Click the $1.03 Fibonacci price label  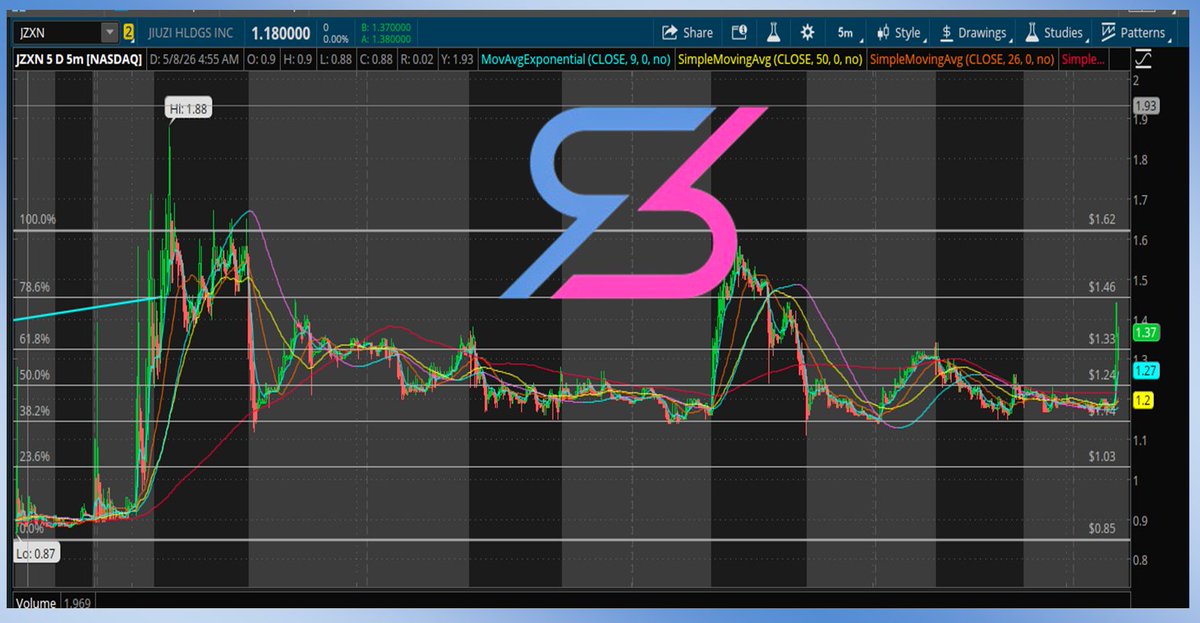click(1102, 457)
